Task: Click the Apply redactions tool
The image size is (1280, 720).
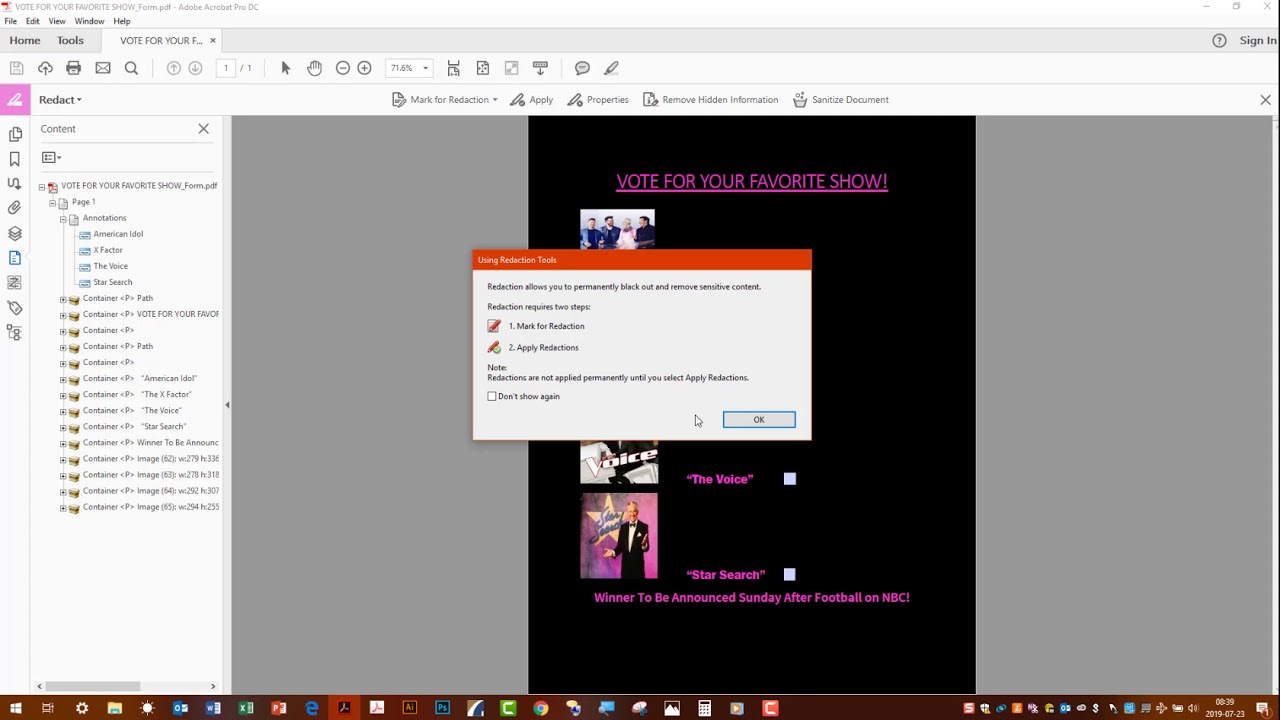Action: point(531,100)
